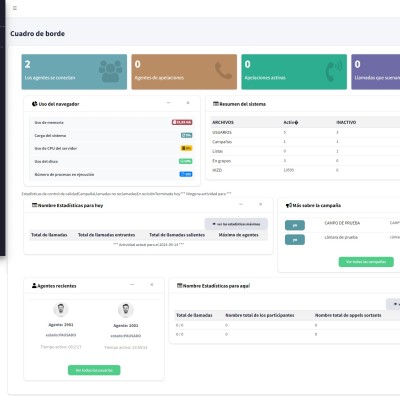This screenshot has width=400, height=400.
Task: Click the user icon beside Agentes recientes
Action: click(x=34, y=286)
